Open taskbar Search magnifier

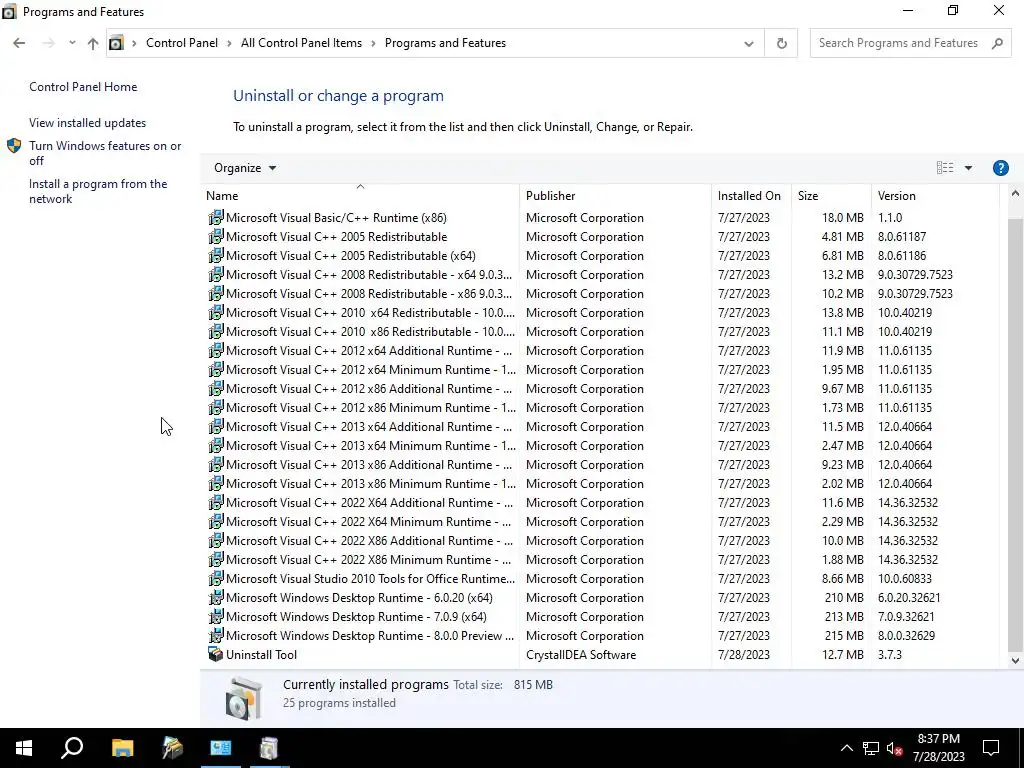click(72, 748)
